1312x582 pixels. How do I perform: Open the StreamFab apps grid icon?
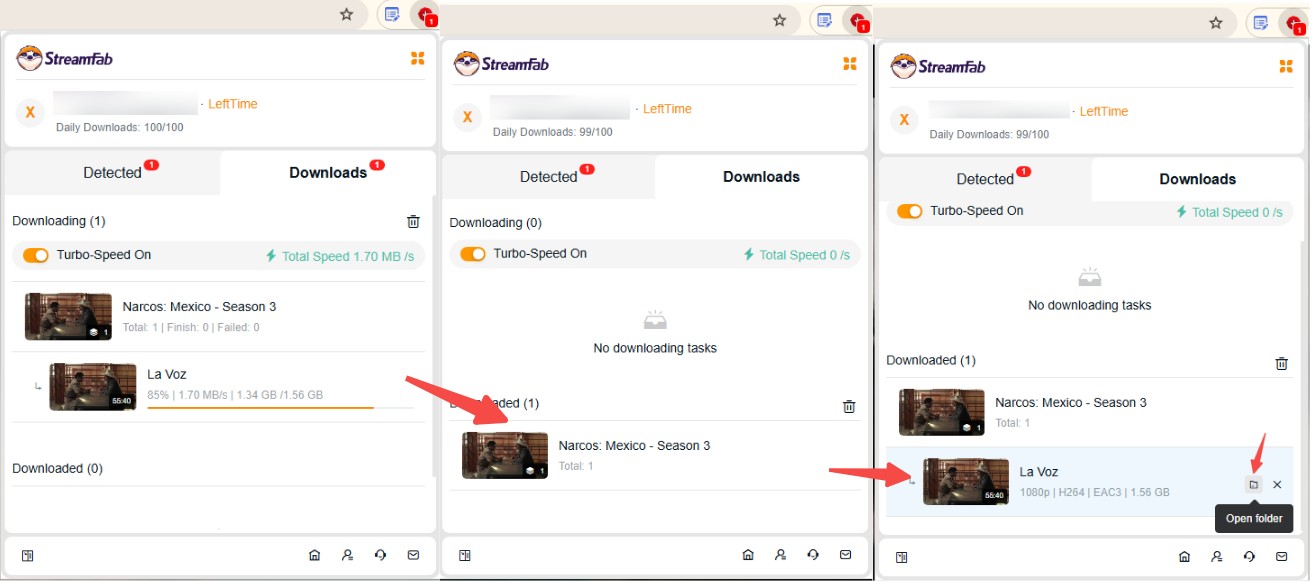[418, 58]
